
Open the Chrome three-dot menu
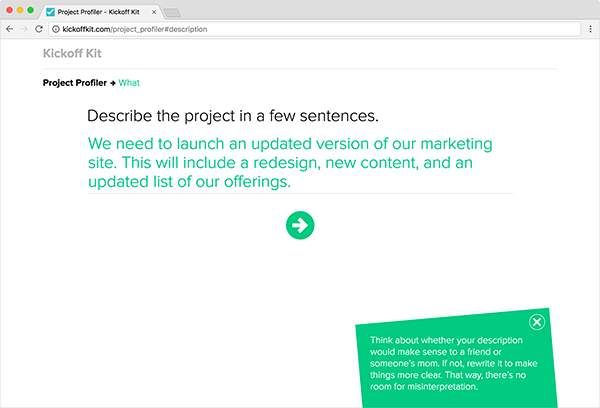(x=591, y=29)
